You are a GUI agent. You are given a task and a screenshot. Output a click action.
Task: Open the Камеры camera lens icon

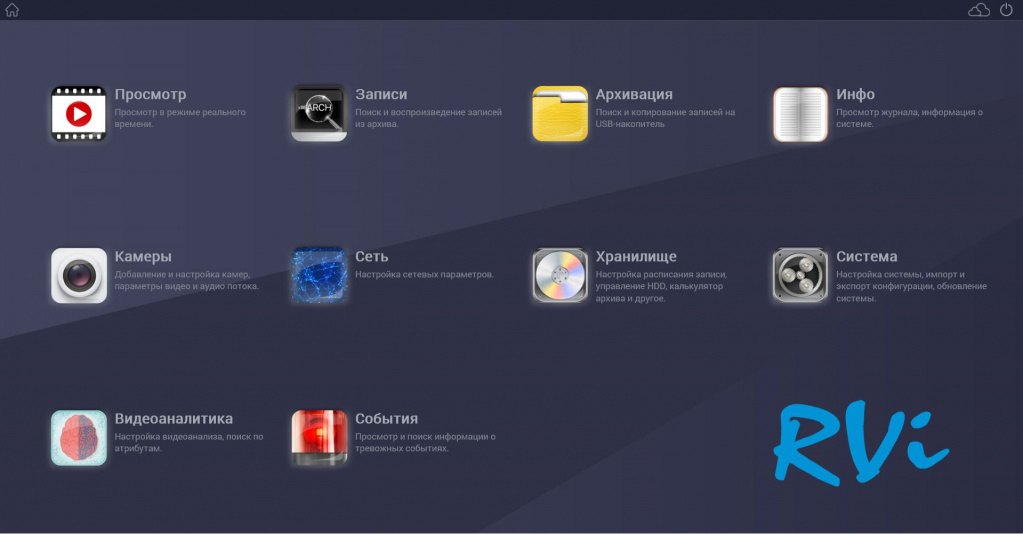[x=78, y=276]
